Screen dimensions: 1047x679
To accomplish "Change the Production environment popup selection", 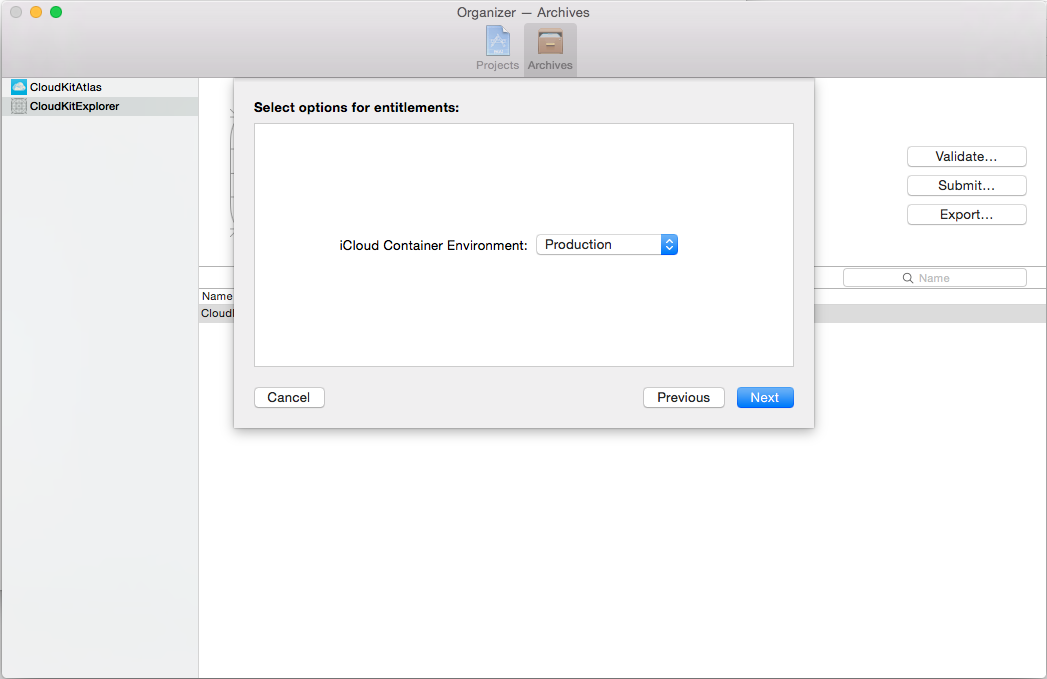I will coord(607,244).
